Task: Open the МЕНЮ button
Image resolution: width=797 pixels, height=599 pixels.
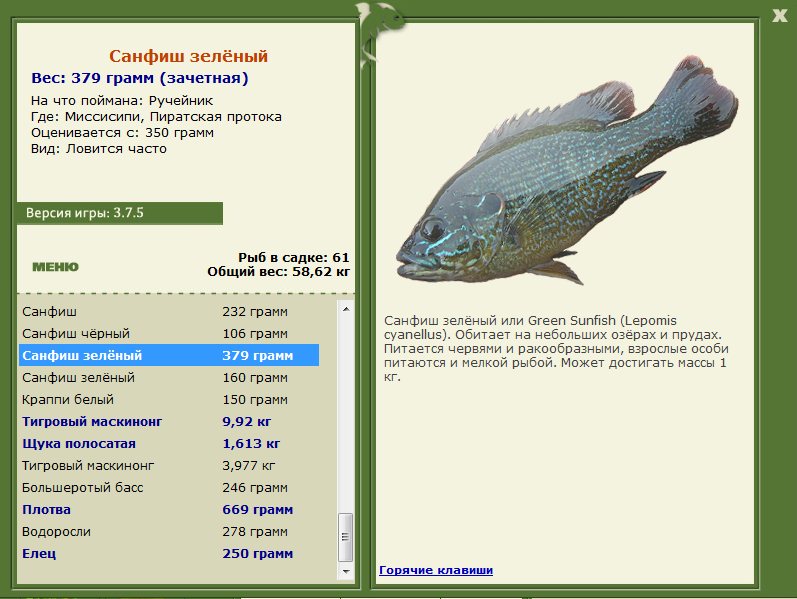Action: pos(55,267)
